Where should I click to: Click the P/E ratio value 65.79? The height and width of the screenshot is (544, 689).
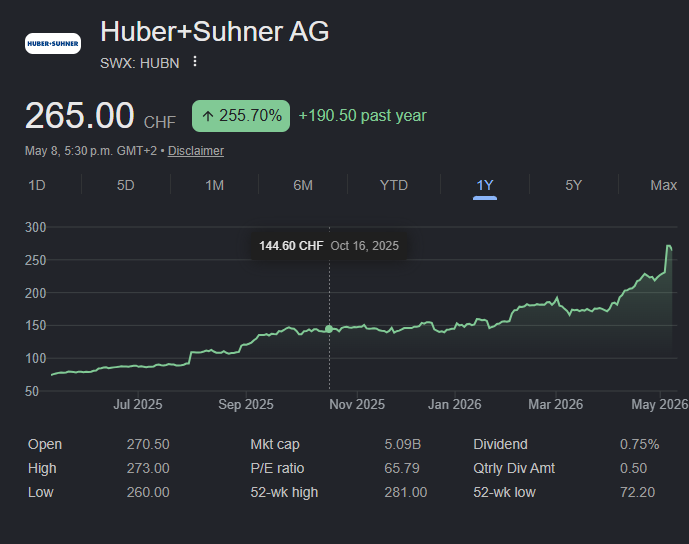402,468
